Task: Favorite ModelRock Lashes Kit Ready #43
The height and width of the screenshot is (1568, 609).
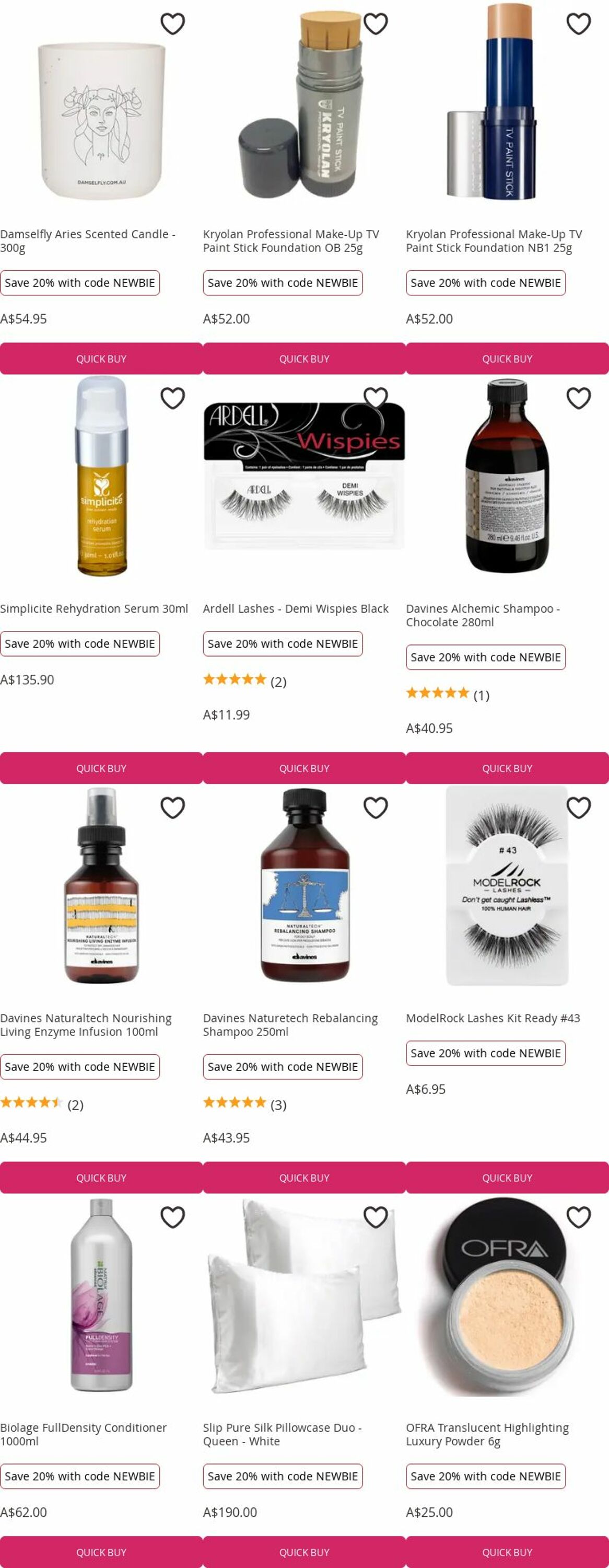Action: click(x=579, y=808)
